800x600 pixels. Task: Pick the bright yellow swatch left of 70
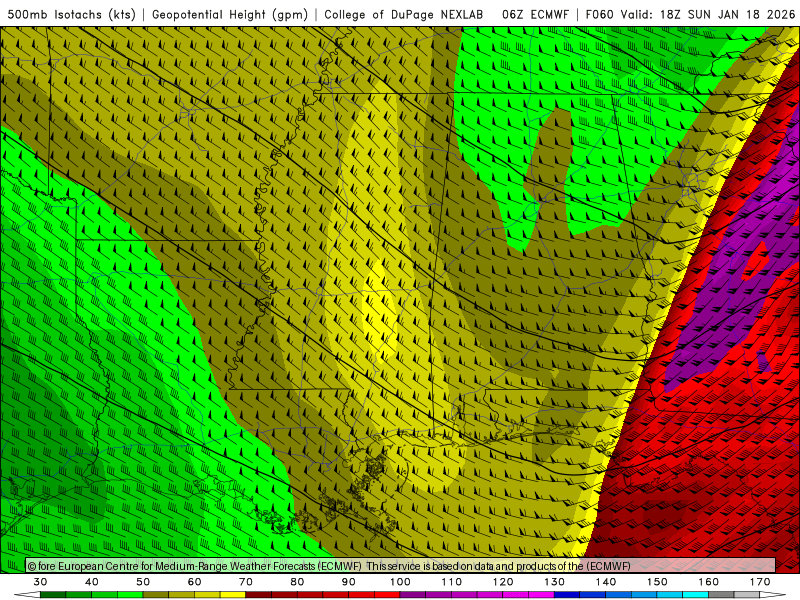pos(233,595)
